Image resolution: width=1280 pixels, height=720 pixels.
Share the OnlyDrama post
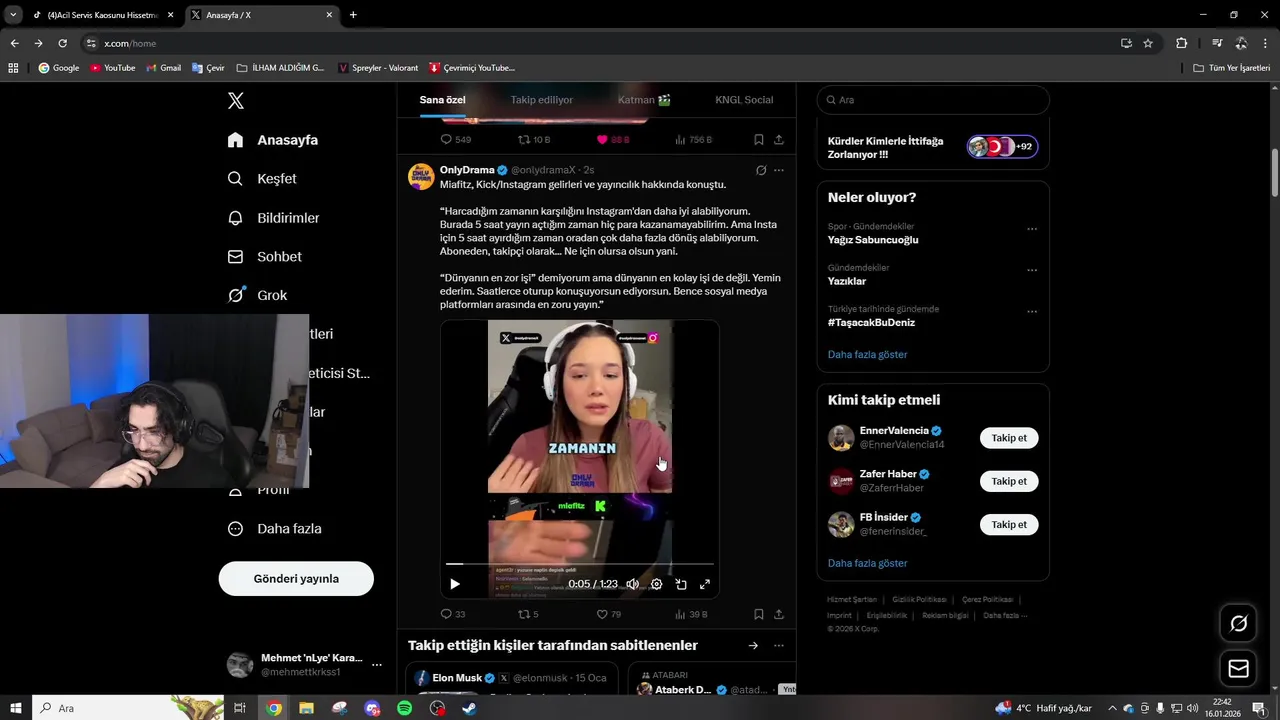click(779, 614)
